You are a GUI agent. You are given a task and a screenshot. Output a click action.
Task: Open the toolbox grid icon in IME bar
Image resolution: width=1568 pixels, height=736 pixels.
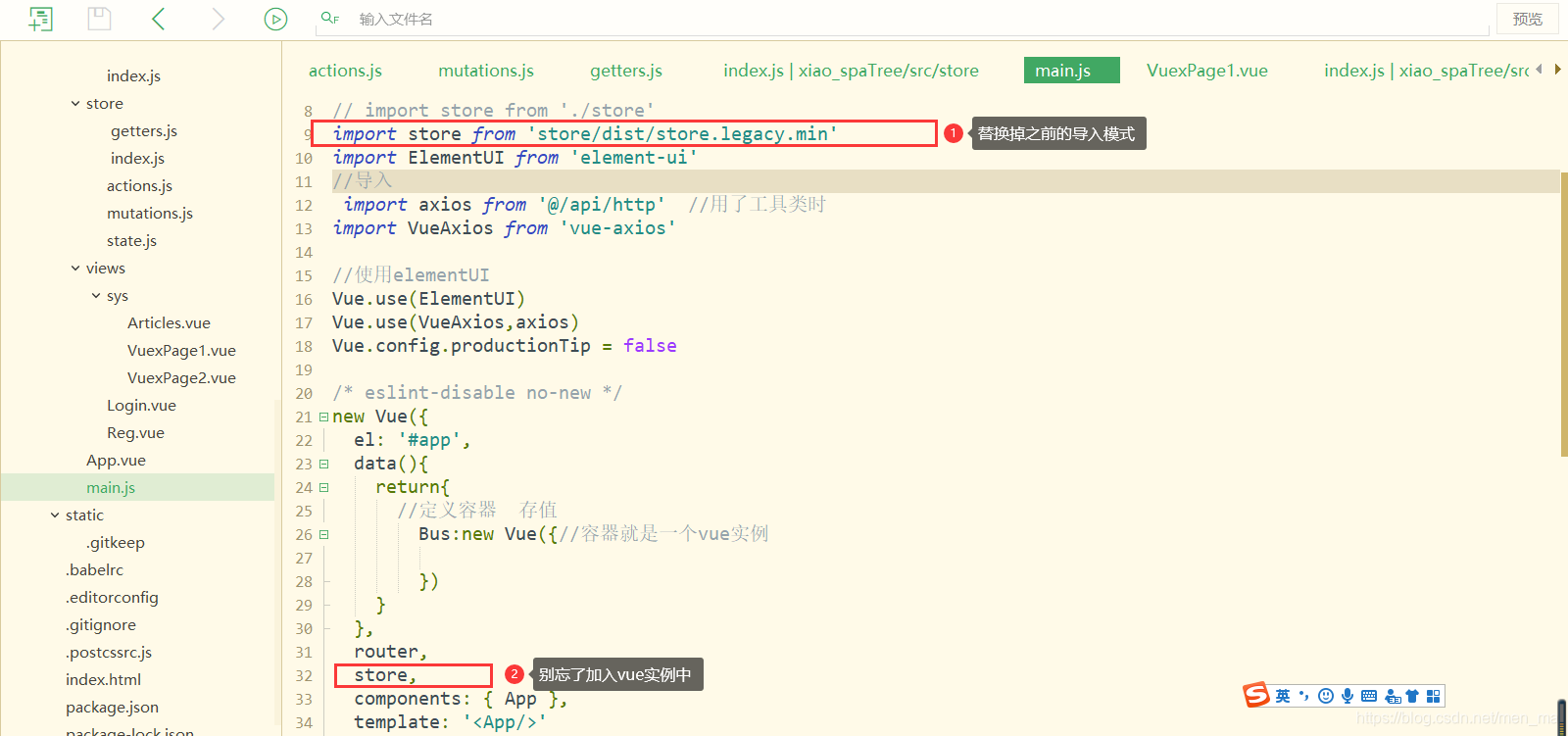tap(1434, 696)
